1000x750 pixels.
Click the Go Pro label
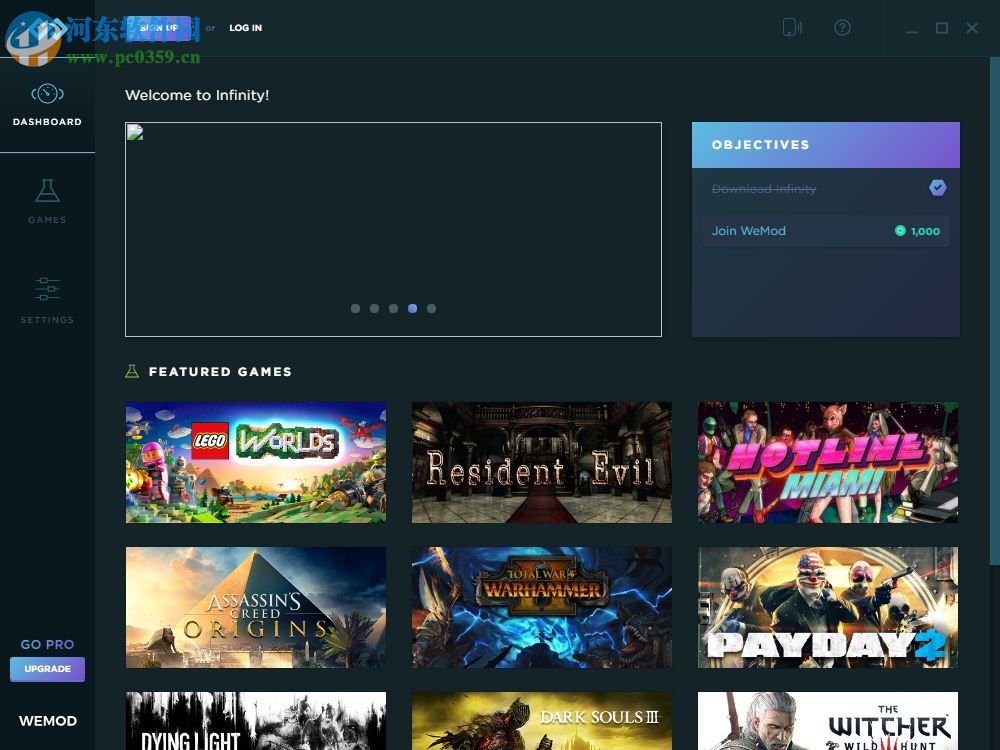click(x=47, y=644)
